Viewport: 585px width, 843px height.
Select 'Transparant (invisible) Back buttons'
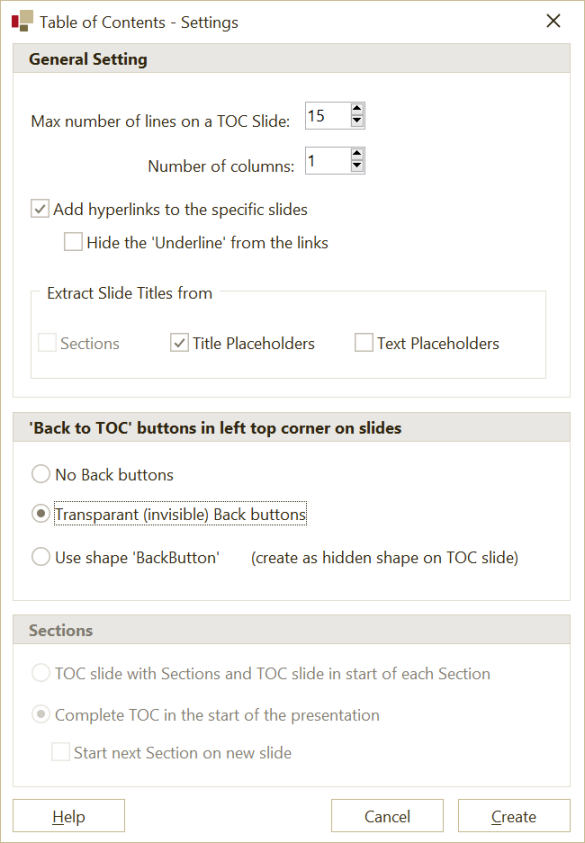tap(40, 514)
